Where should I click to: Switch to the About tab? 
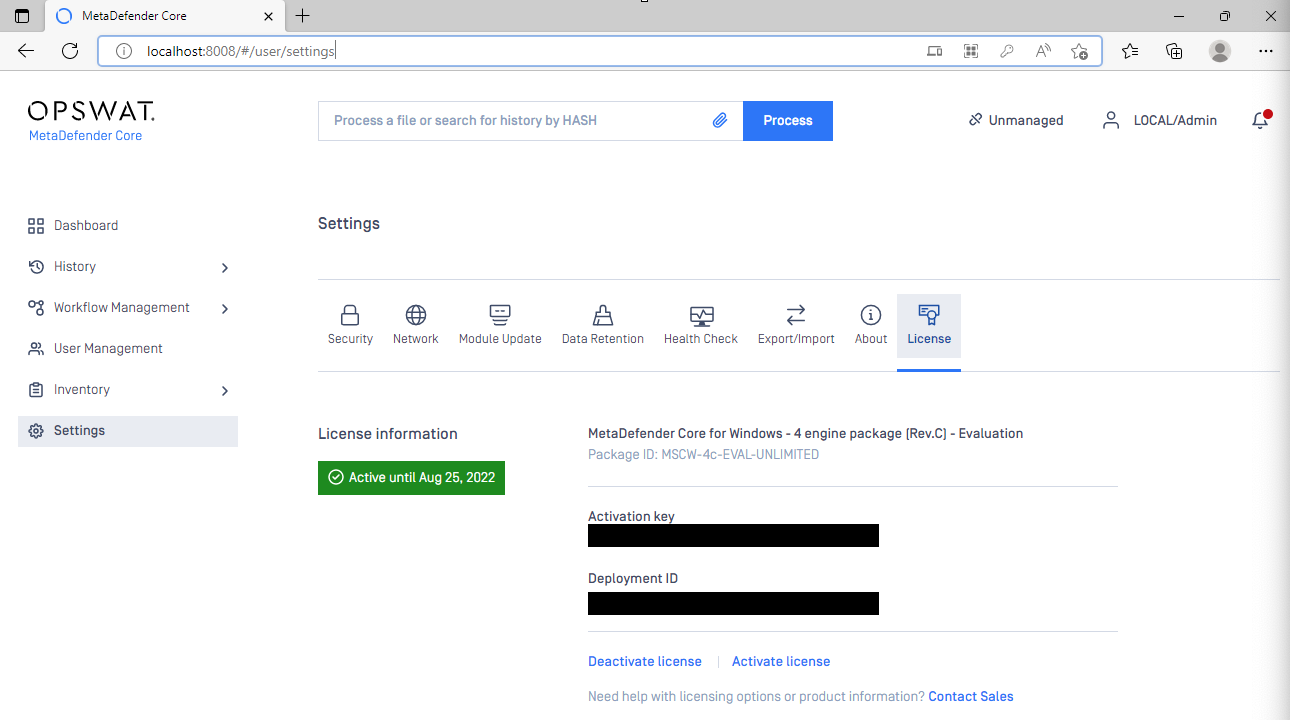[x=871, y=326]
